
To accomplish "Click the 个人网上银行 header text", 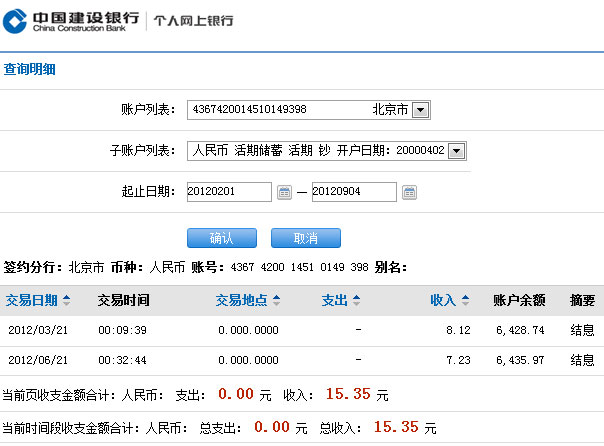I will [x=193, y=20].
